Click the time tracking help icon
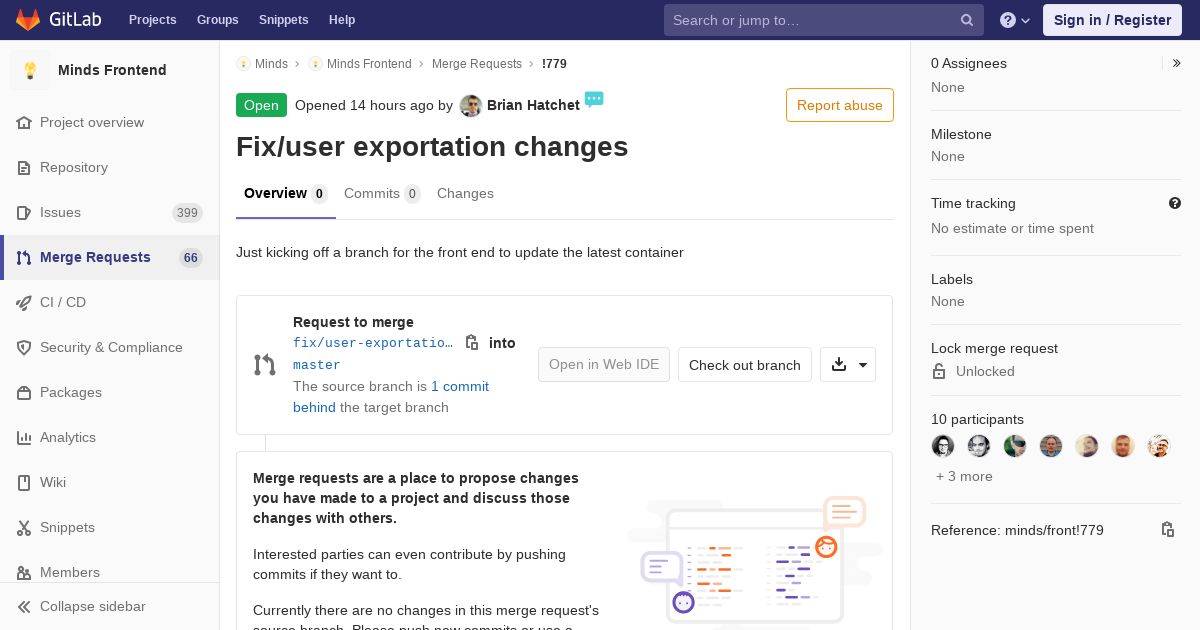Viewport: 1200px width, 630px height. tap(1175, 203)
